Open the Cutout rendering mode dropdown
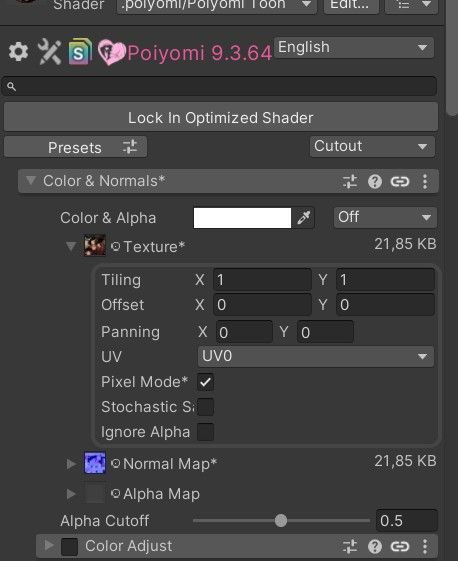 (x=372, y=146)
